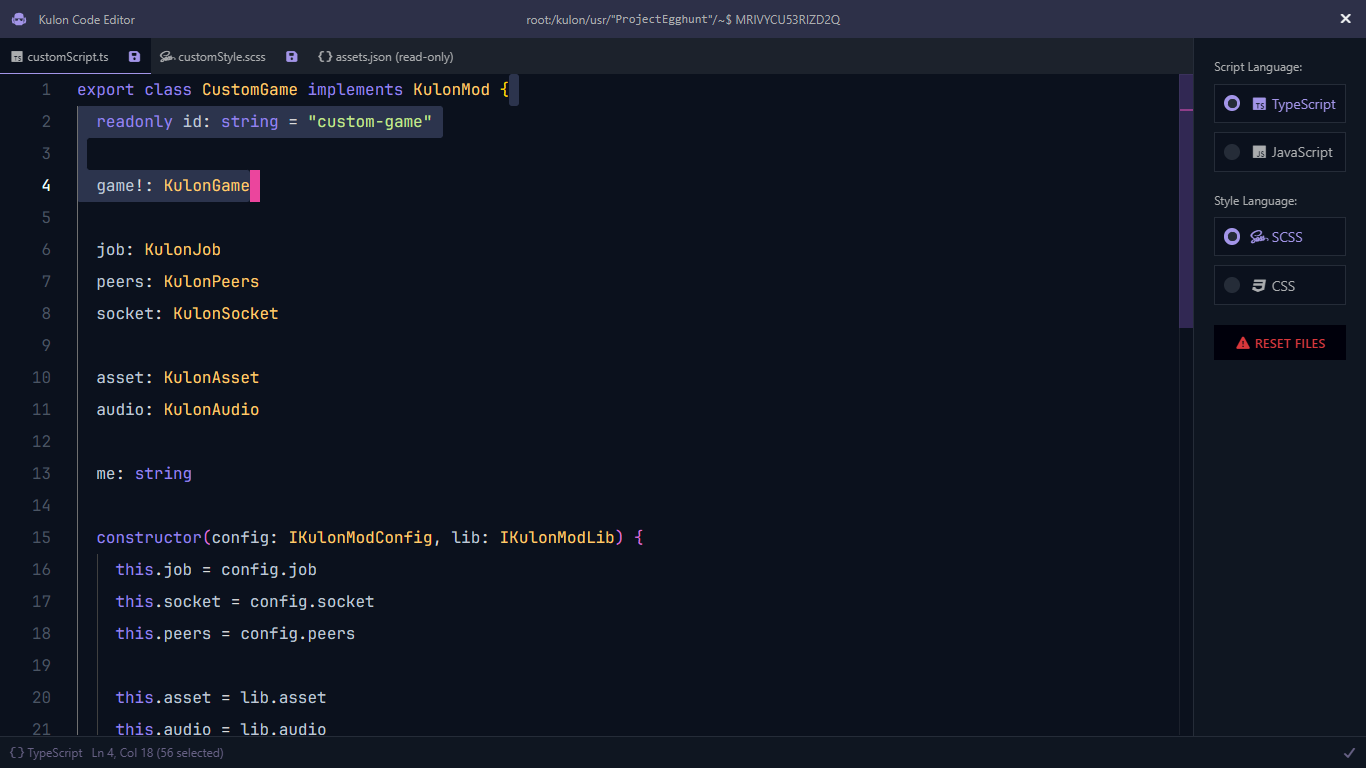
Task: Close the Kulon Code Editor with the X
Action: click(x=1345, y=19)
